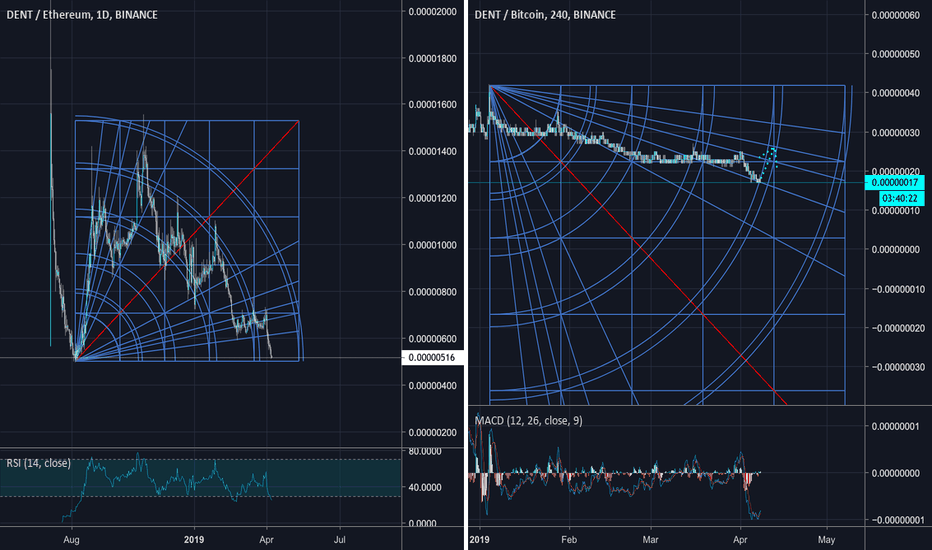Click the MACD scale label -0.00000001
The height and width of the screenshot is (550, 932).
[x=898, y=520]
